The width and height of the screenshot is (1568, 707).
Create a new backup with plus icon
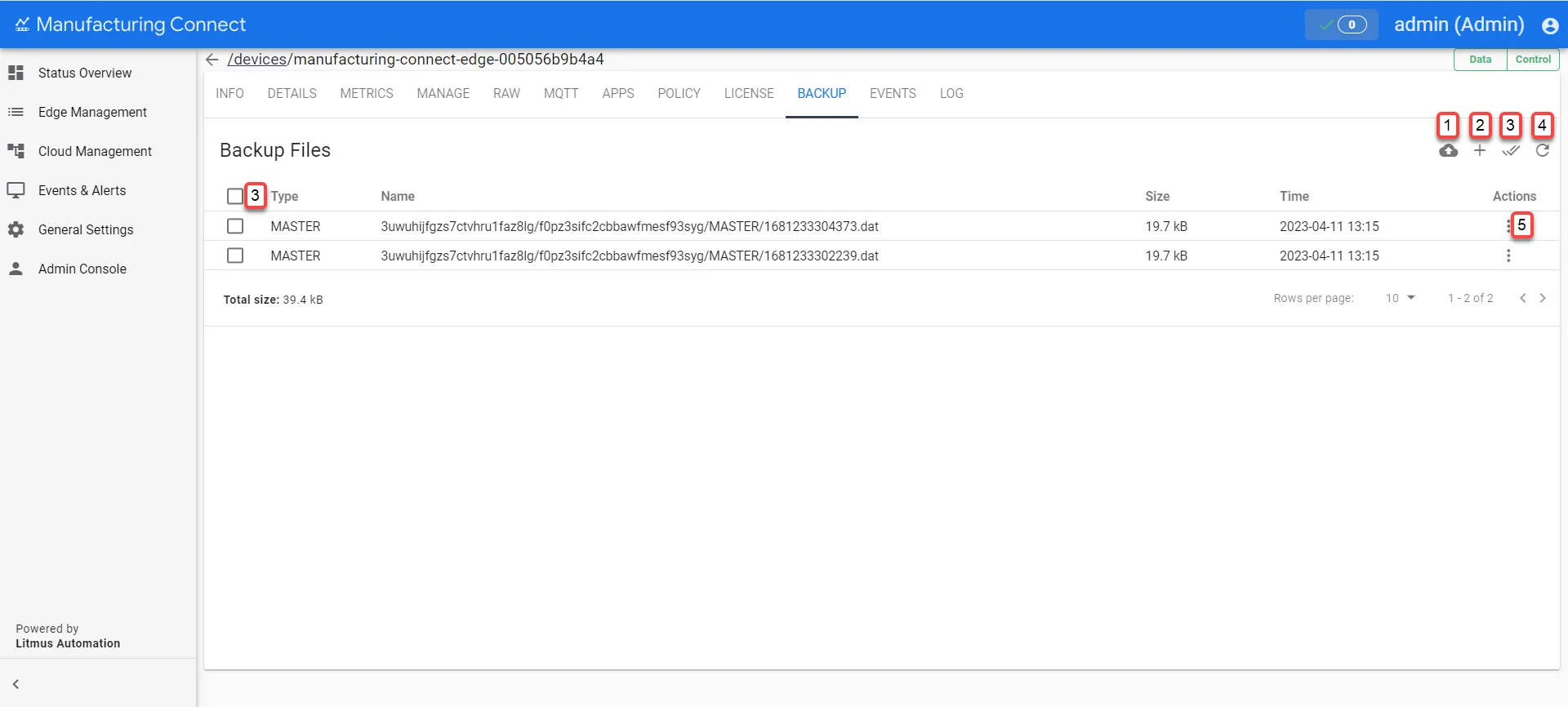pos(1480,150)
